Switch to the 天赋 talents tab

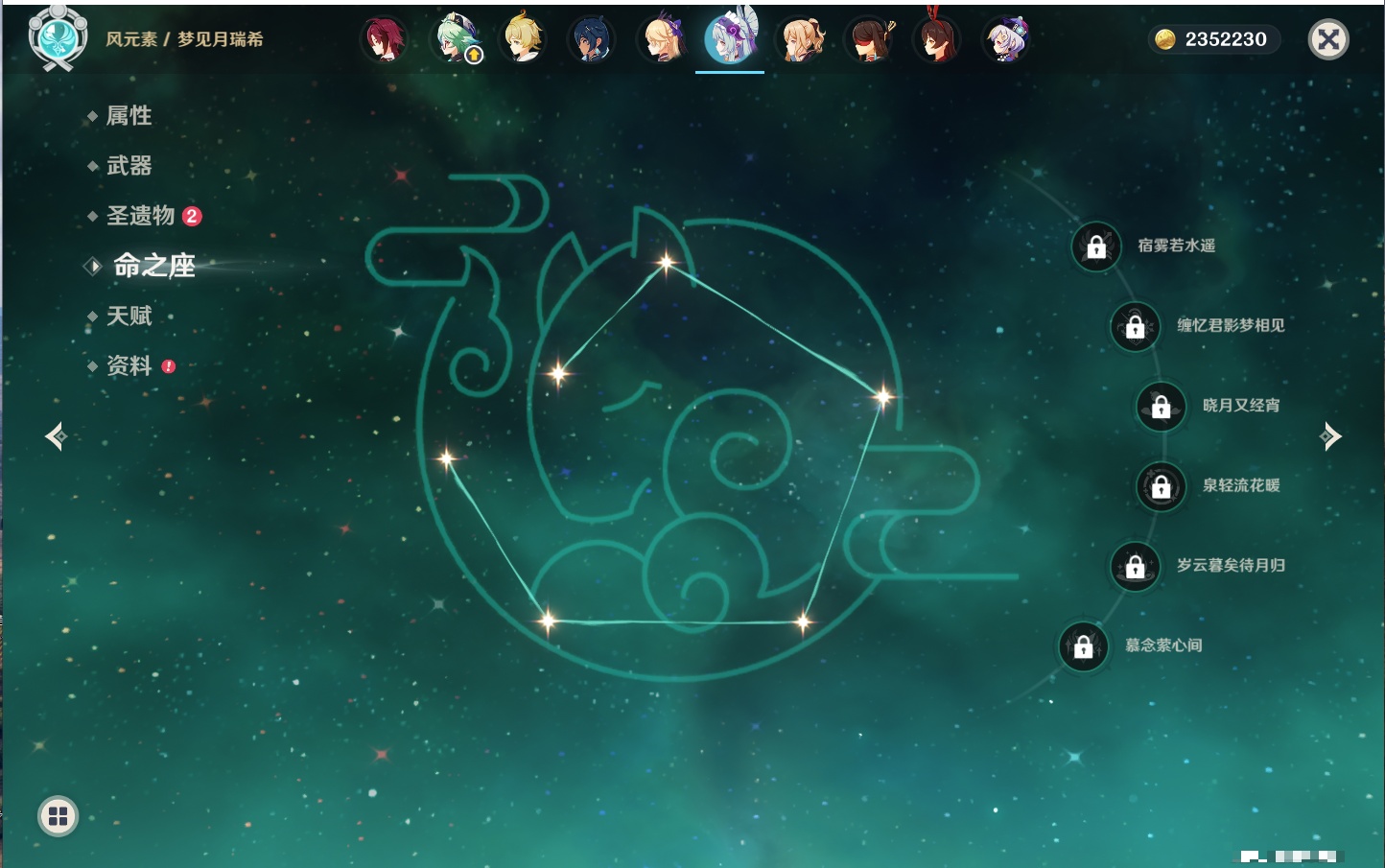click(x=129, y=316)
